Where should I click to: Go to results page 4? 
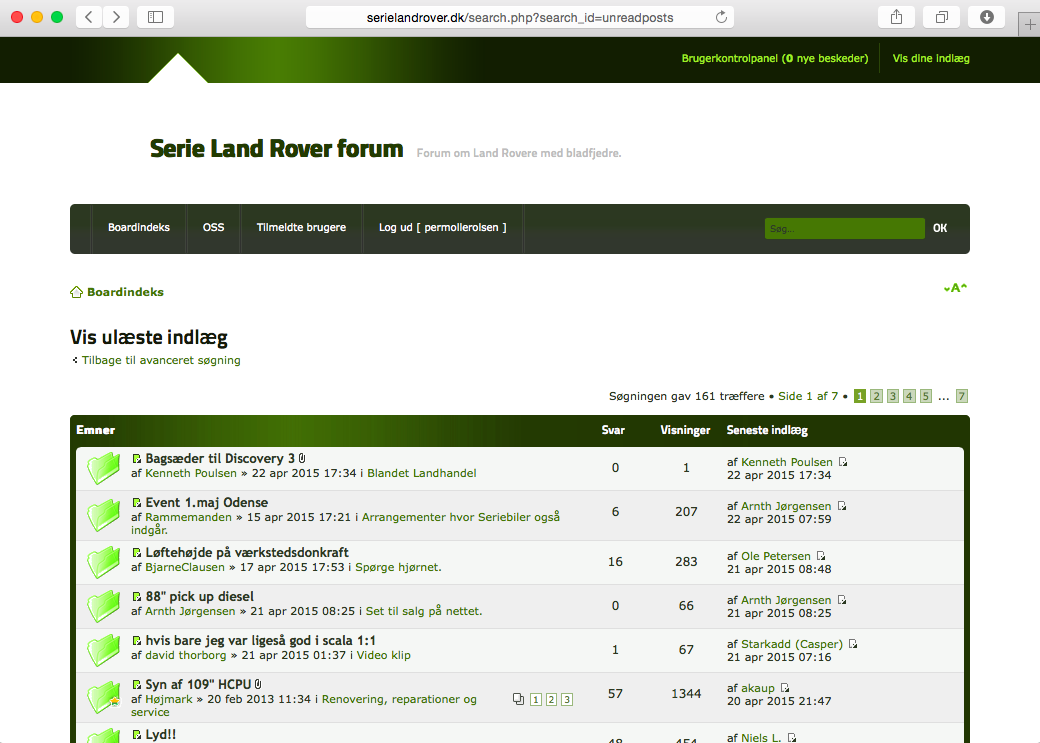click(x=909, y=396)
